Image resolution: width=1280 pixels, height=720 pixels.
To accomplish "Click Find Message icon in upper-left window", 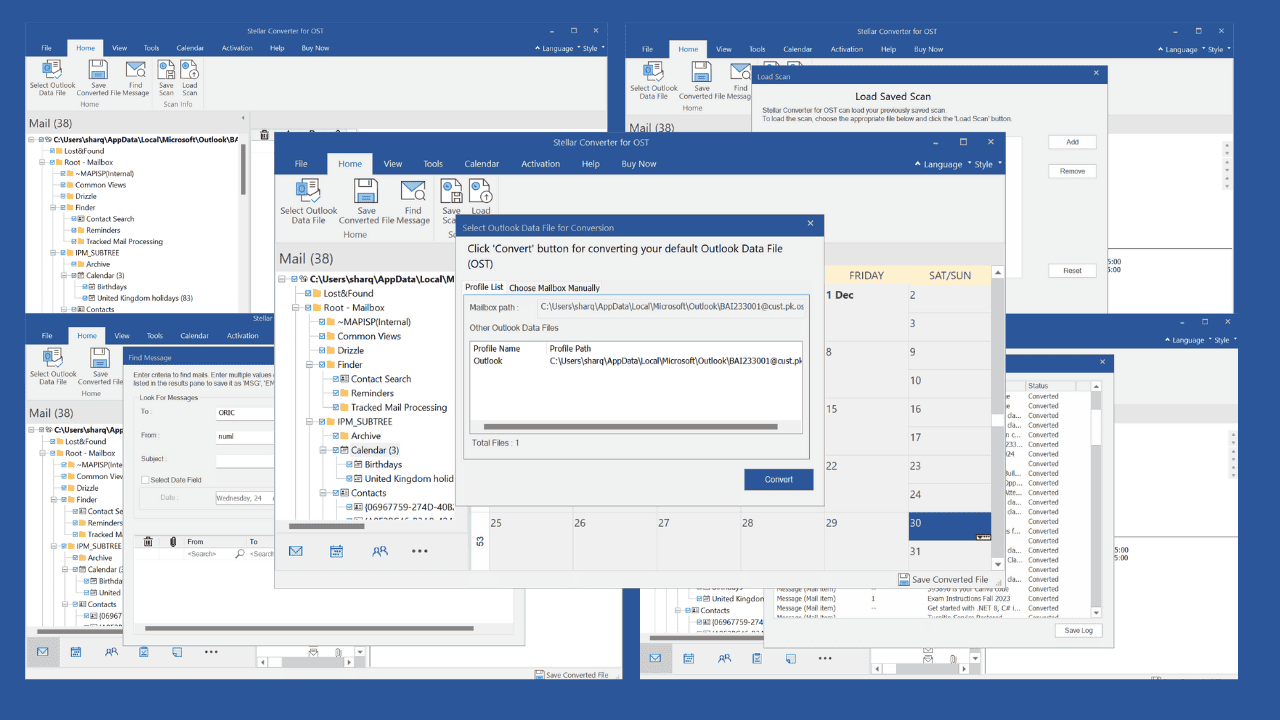I will [135, 70].
